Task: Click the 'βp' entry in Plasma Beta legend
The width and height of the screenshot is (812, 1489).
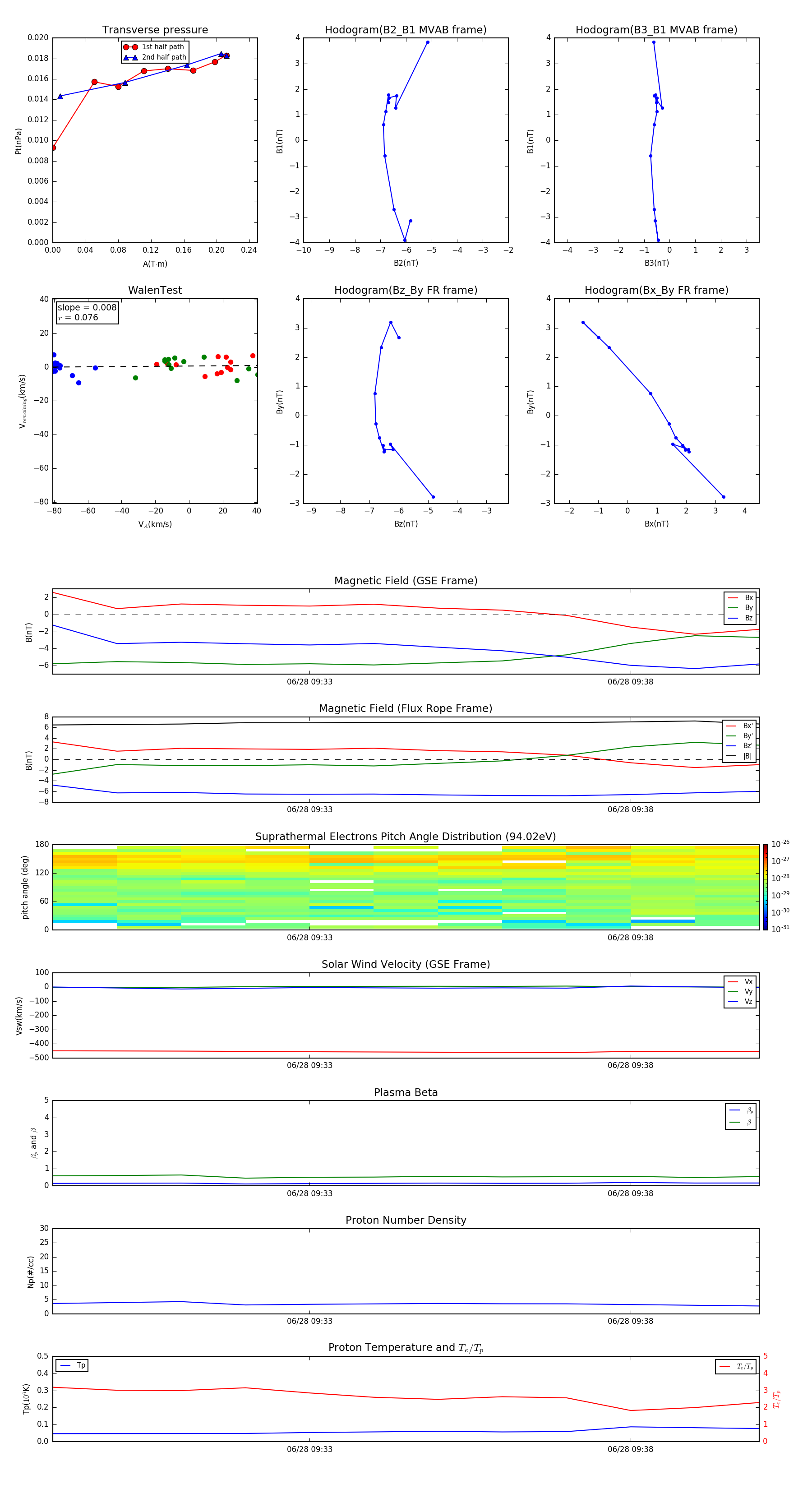Action: [x=750, y=1111]
